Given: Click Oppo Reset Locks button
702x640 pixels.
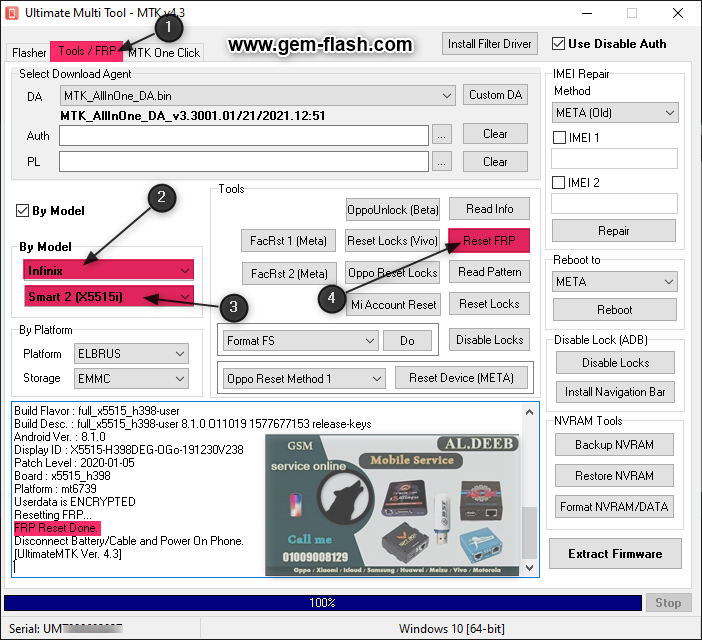Looking at the screenshot, I should 393,273.
